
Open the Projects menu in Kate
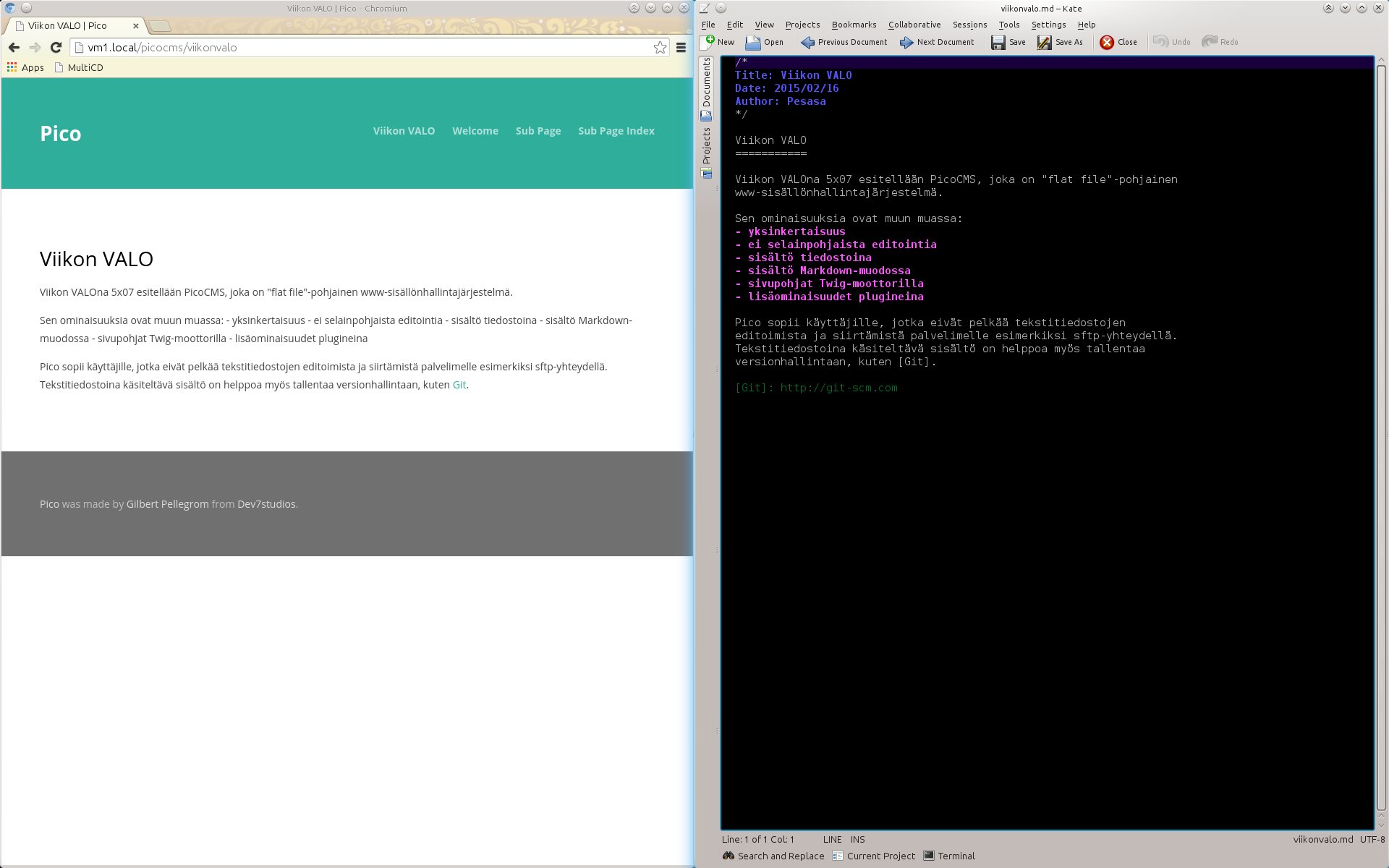(802, 25)
